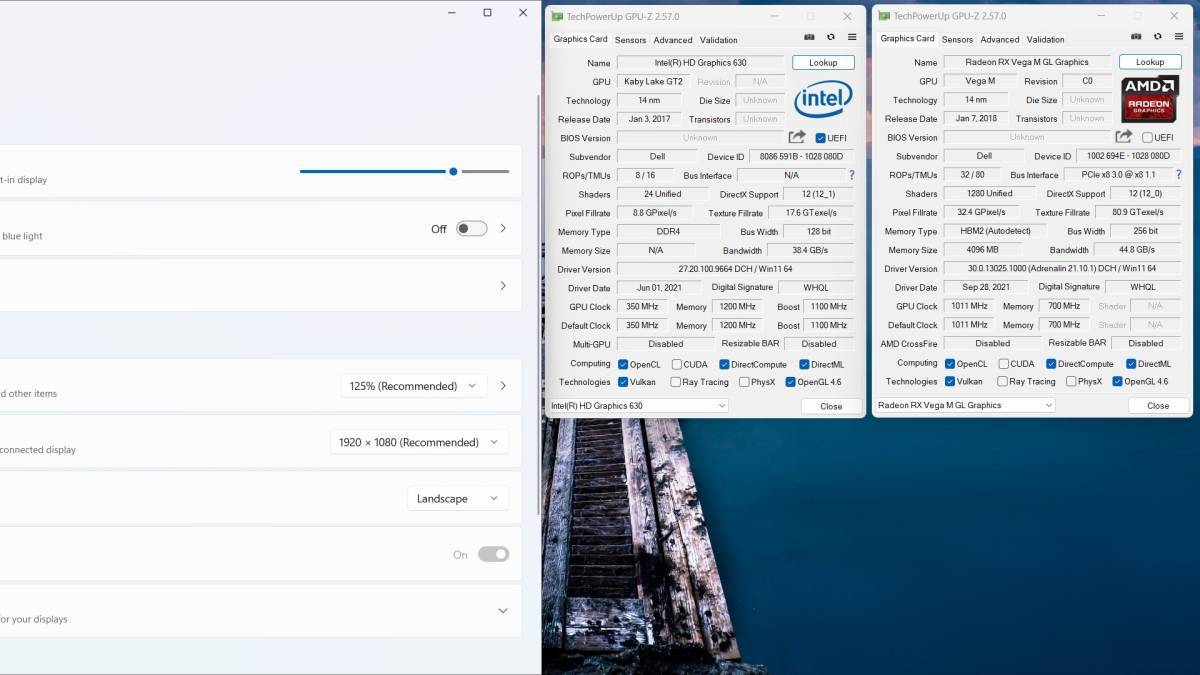
Task: Switch to Advanced tab in Radeon GPU-Z window
Action: click(1000, 39)
